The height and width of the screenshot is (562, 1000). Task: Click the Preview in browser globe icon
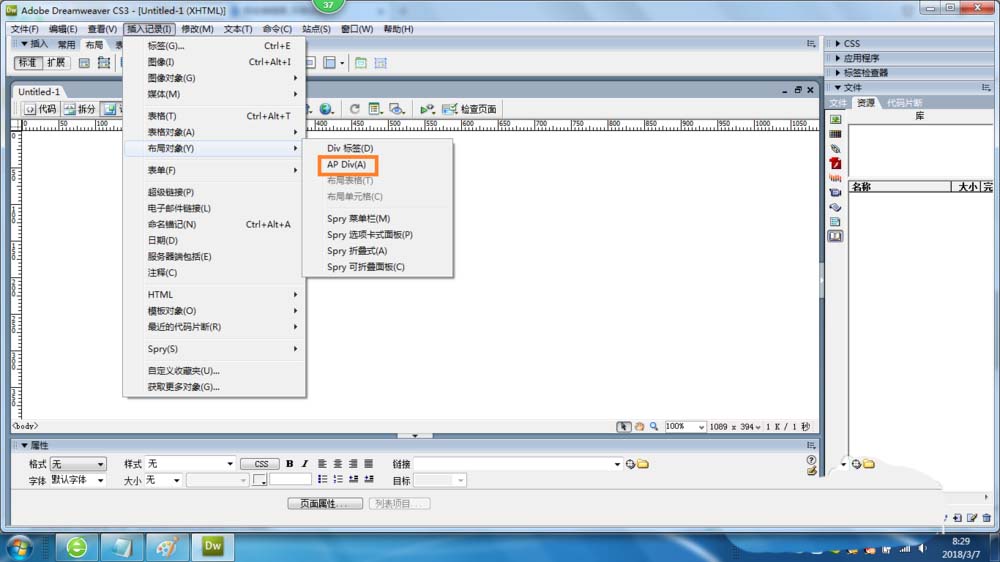(326, 109)
